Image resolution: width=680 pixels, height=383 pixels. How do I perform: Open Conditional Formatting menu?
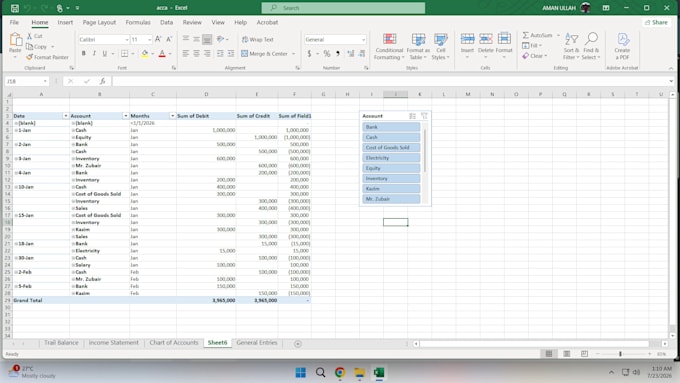click(x=389, y=47)
